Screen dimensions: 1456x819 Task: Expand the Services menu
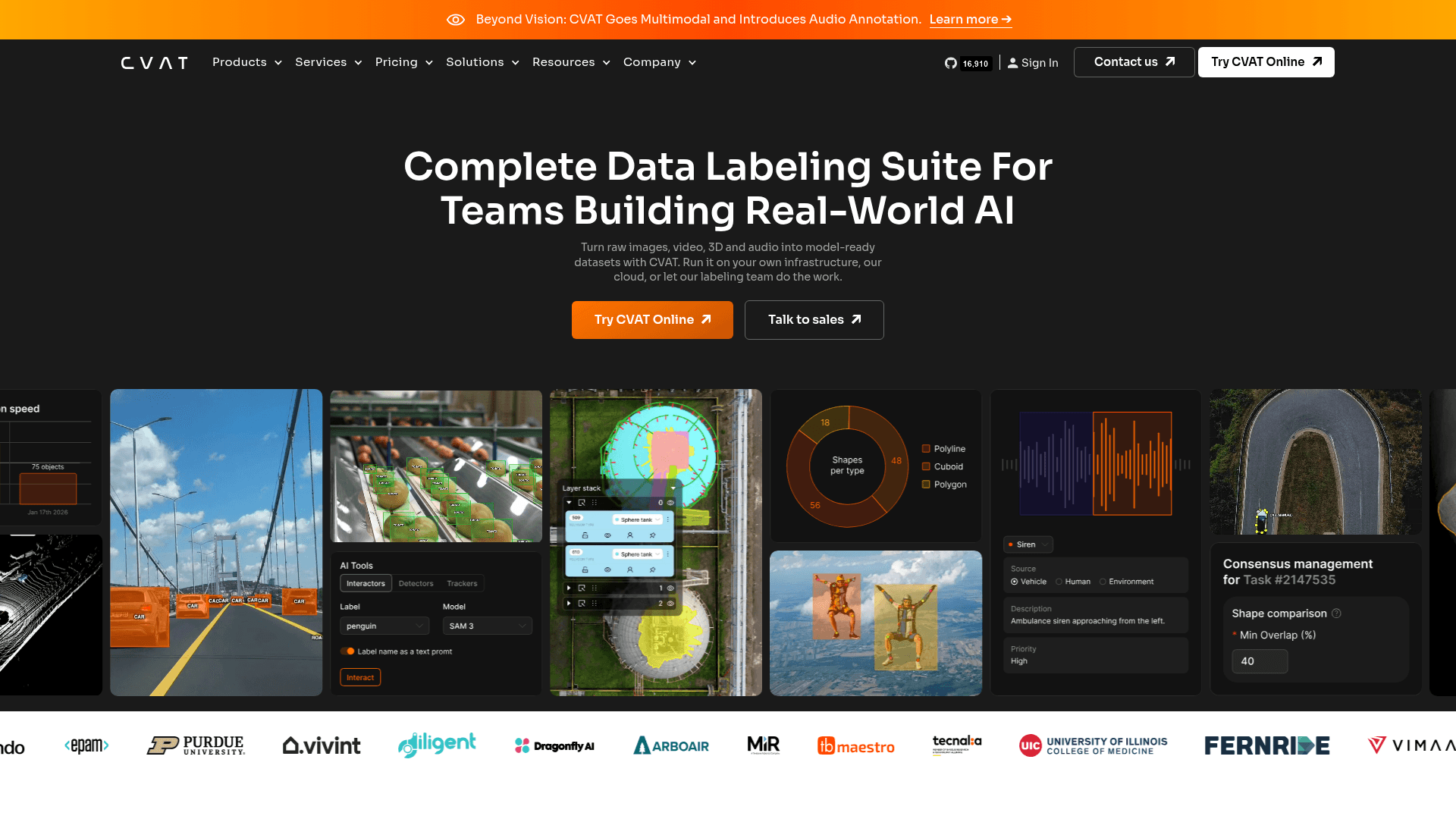328,62
